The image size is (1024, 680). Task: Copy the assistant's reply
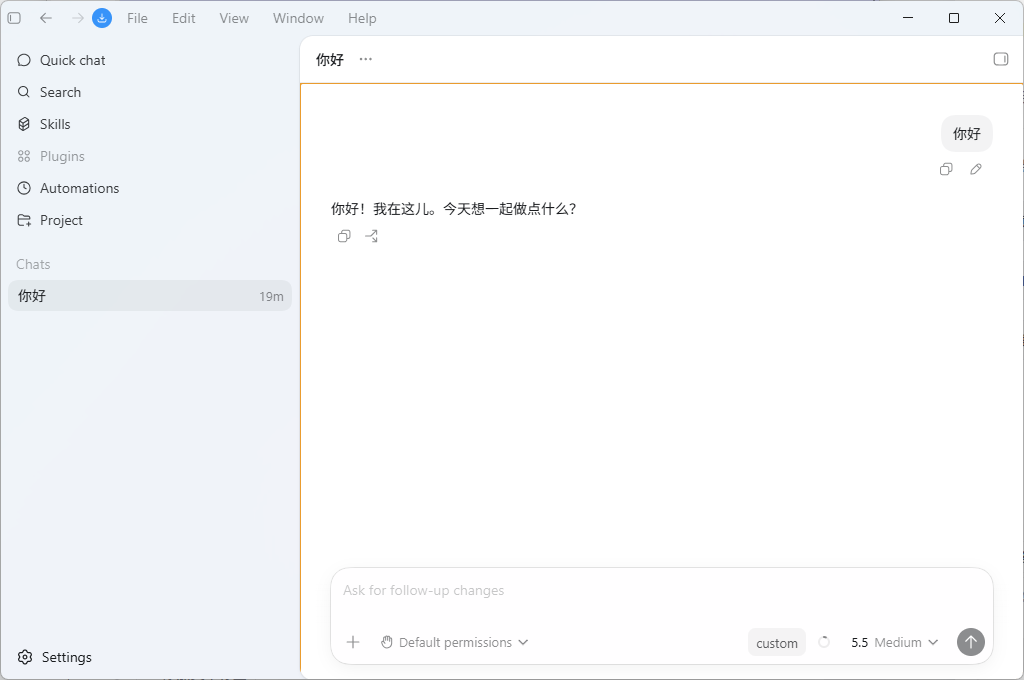click(x=344, y=236)
